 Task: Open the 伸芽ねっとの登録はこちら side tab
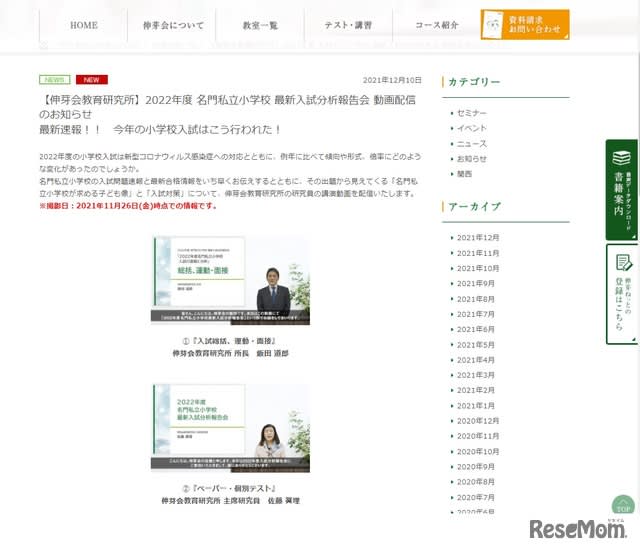pyautogui.click(x=622, y=294)
